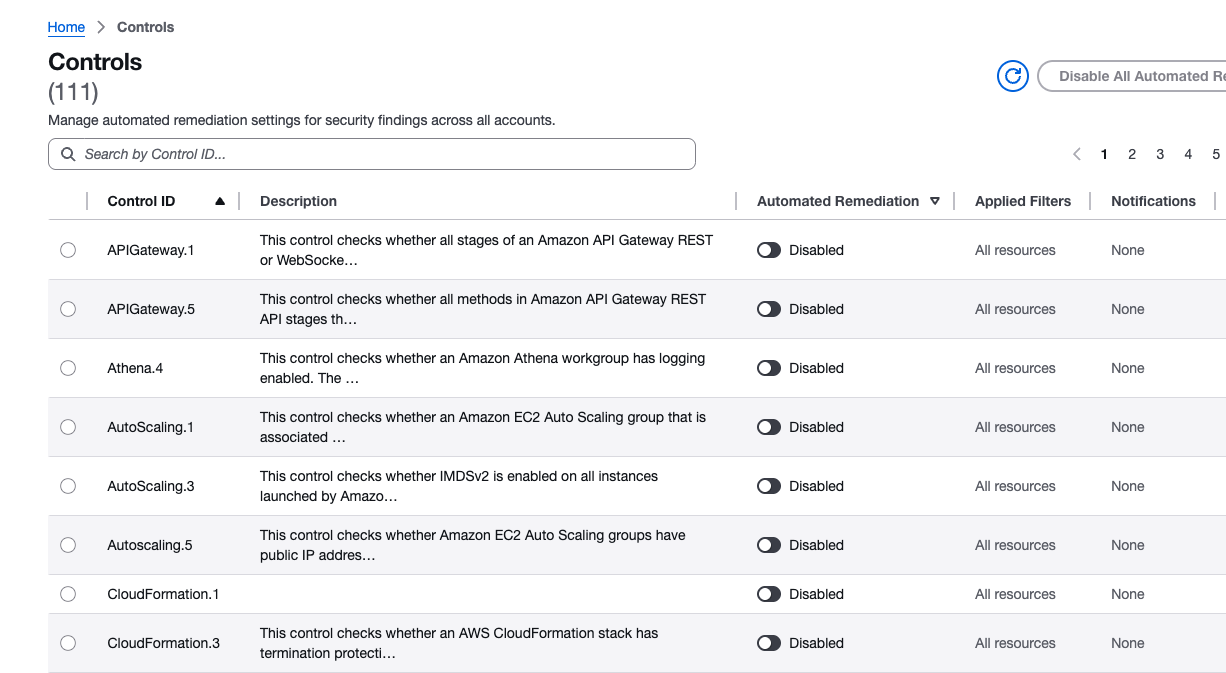Select the AutoScaling.3 radio button

(x=68, y=486)
